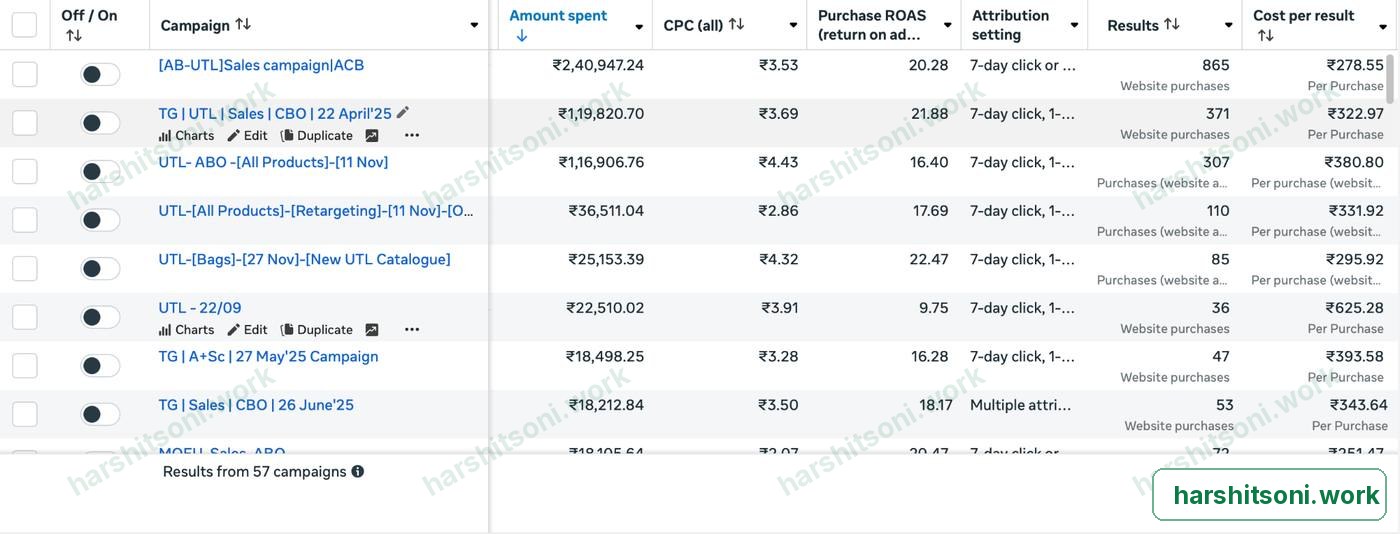Sort by Campaign column arrows icon
The width and height of the screenshot is (1400, 534).
pos(243,24)
